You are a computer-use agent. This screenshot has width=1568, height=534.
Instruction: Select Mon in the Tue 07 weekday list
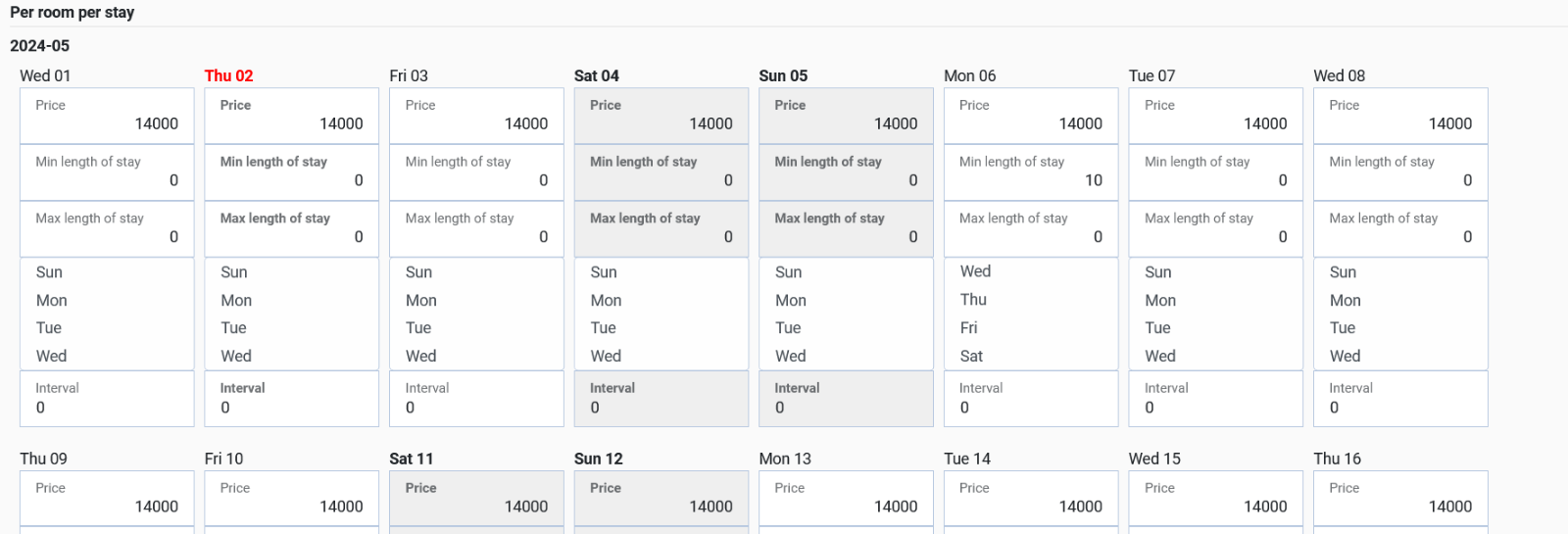click(x=1160, y=301)
